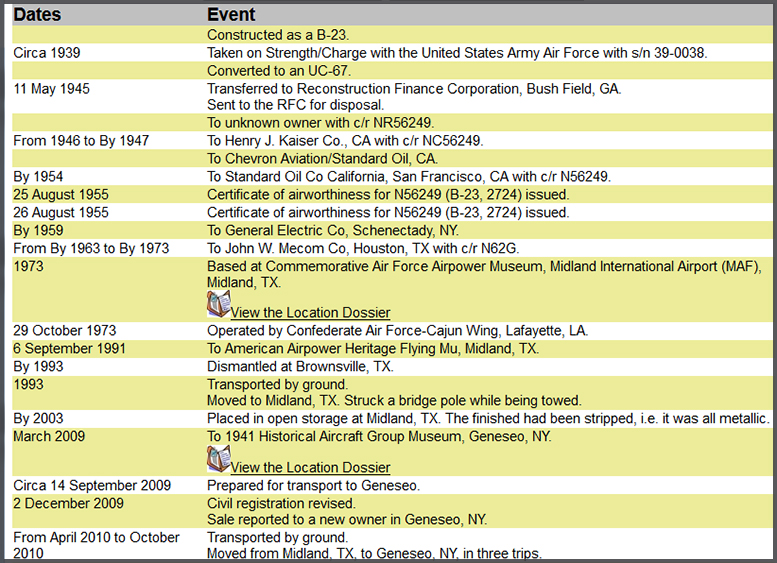Click the dossier book icon in the March 2009 row
This screenshot has height=563, width=777.
(x=218, y=460)
